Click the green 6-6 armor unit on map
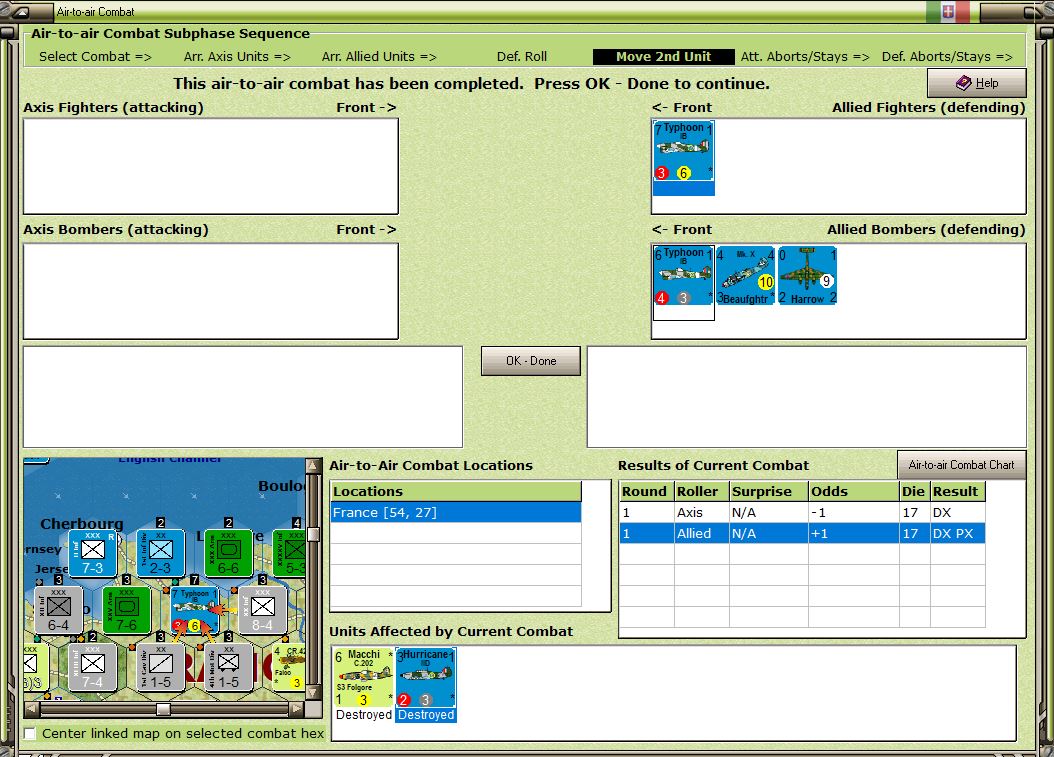Viewport: 1054px width, 757px height. tap(229, 553)
